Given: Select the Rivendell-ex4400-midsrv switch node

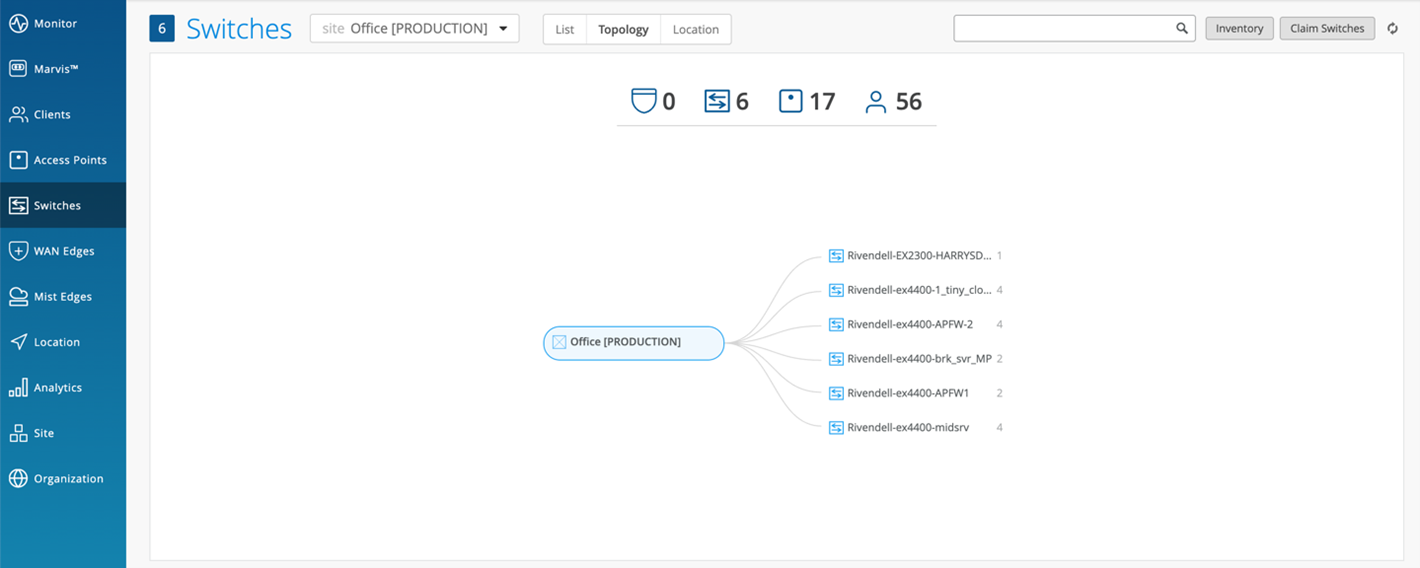Looking at the screenshot, I should (x=907, y=427).
